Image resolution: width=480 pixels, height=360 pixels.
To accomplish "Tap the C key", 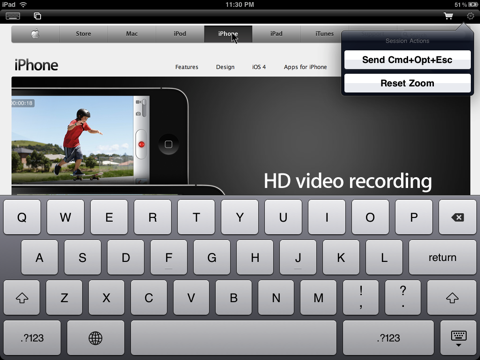I will [149, 298].
